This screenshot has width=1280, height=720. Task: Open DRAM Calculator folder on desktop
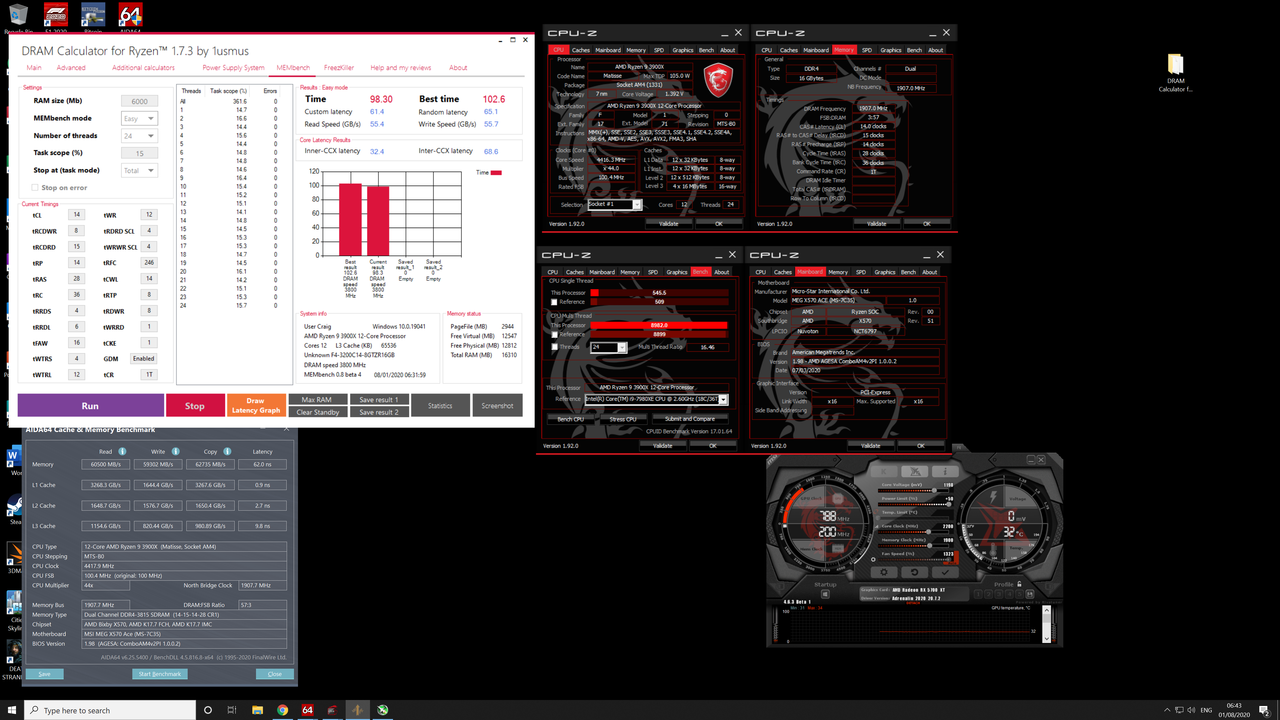[1175, 74]
